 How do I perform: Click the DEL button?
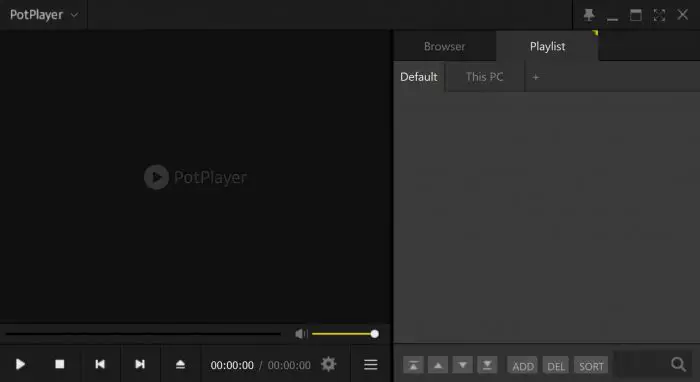click(x=556, y=366)
